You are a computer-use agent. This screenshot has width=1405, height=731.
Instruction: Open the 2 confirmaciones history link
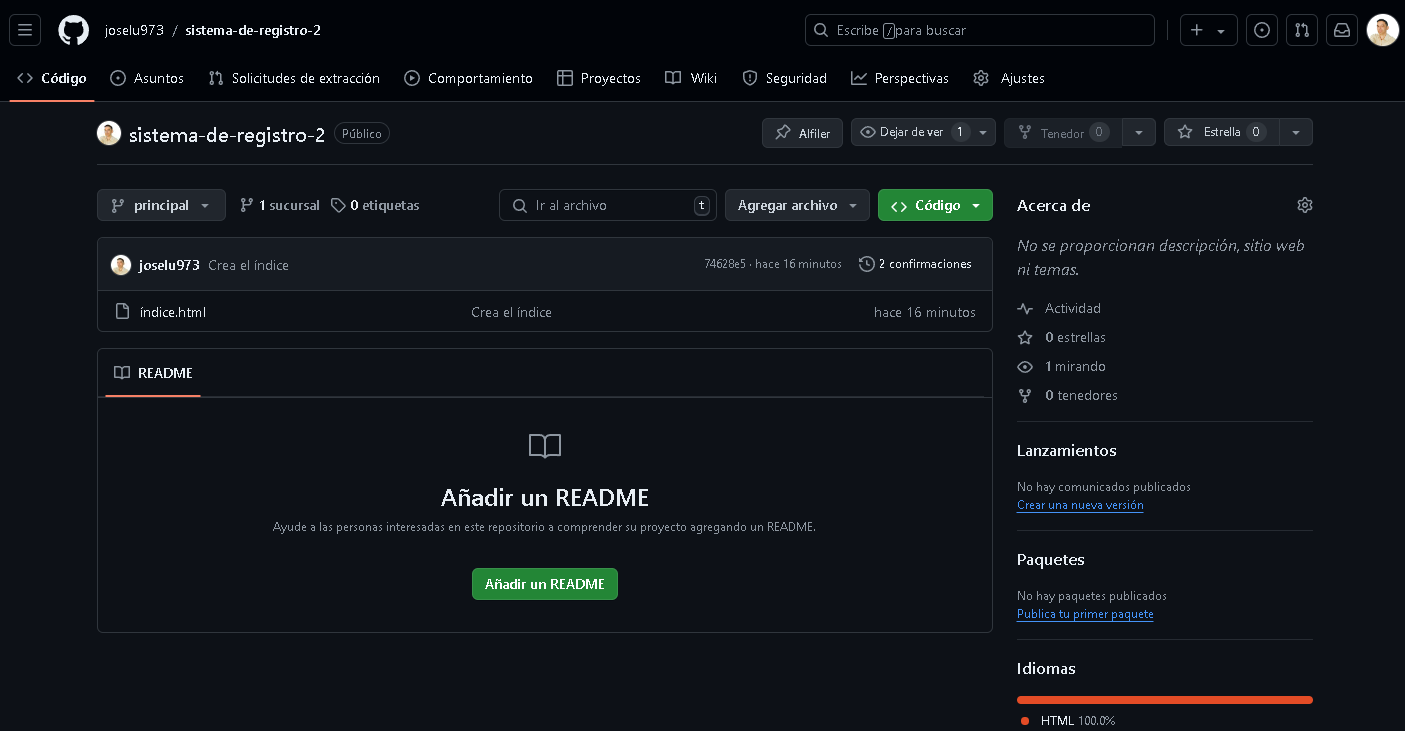click(x=915, y=264)
